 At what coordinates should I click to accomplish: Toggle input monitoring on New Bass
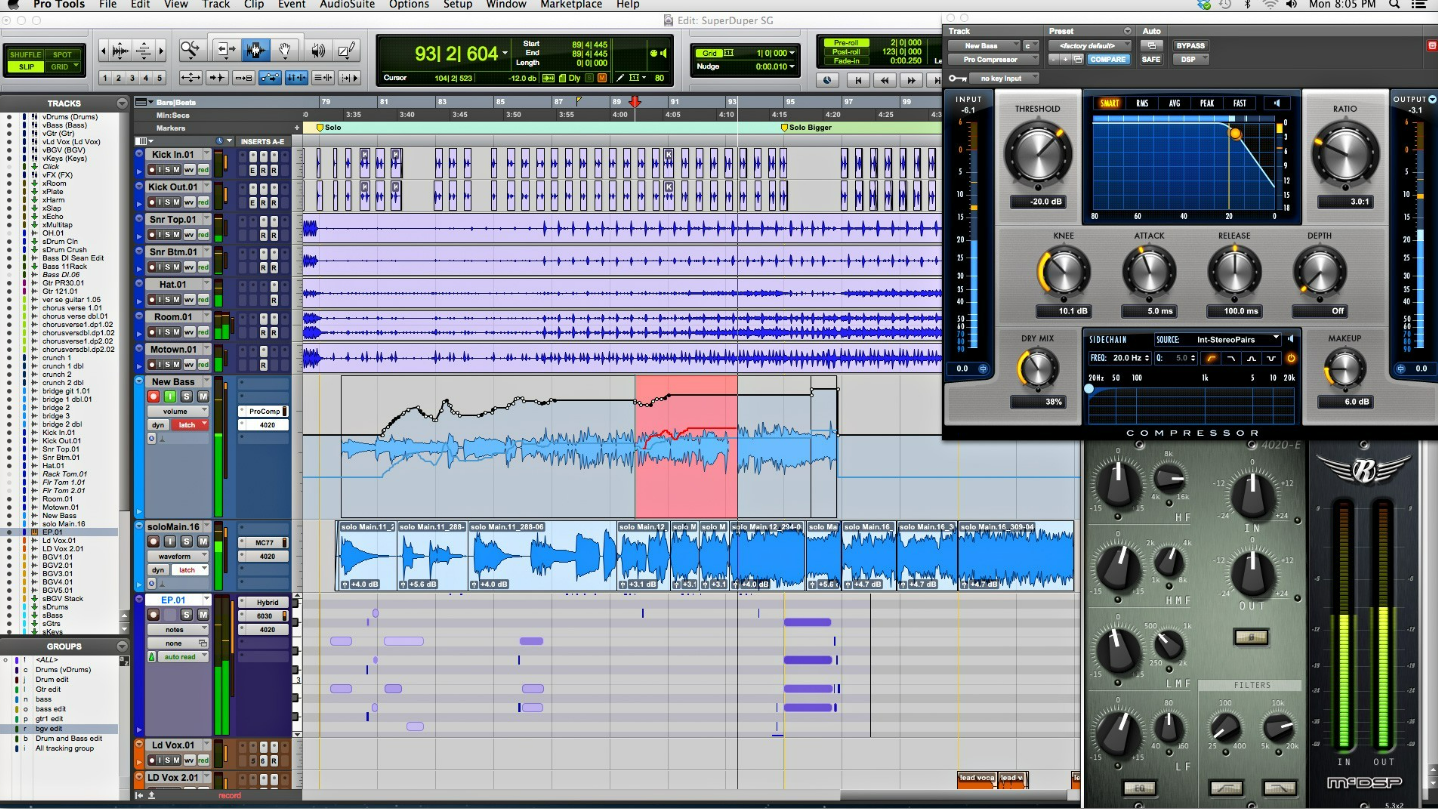pos(170,396)
